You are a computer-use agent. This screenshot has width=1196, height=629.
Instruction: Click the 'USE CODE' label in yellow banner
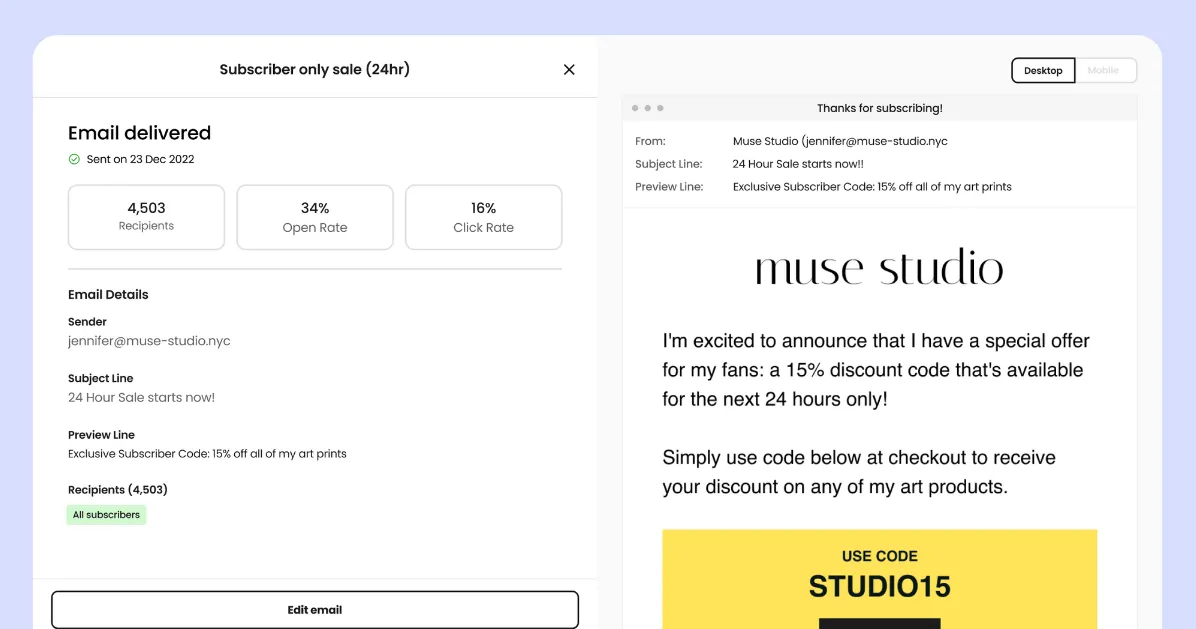click(x=879, y=556)
